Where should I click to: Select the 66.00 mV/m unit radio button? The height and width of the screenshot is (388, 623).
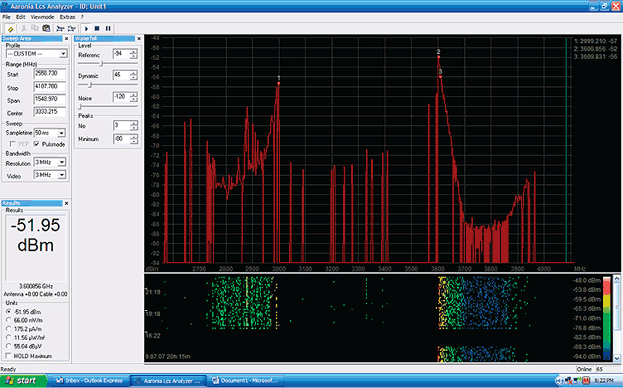pyautogui.click(x=8, y=320)
